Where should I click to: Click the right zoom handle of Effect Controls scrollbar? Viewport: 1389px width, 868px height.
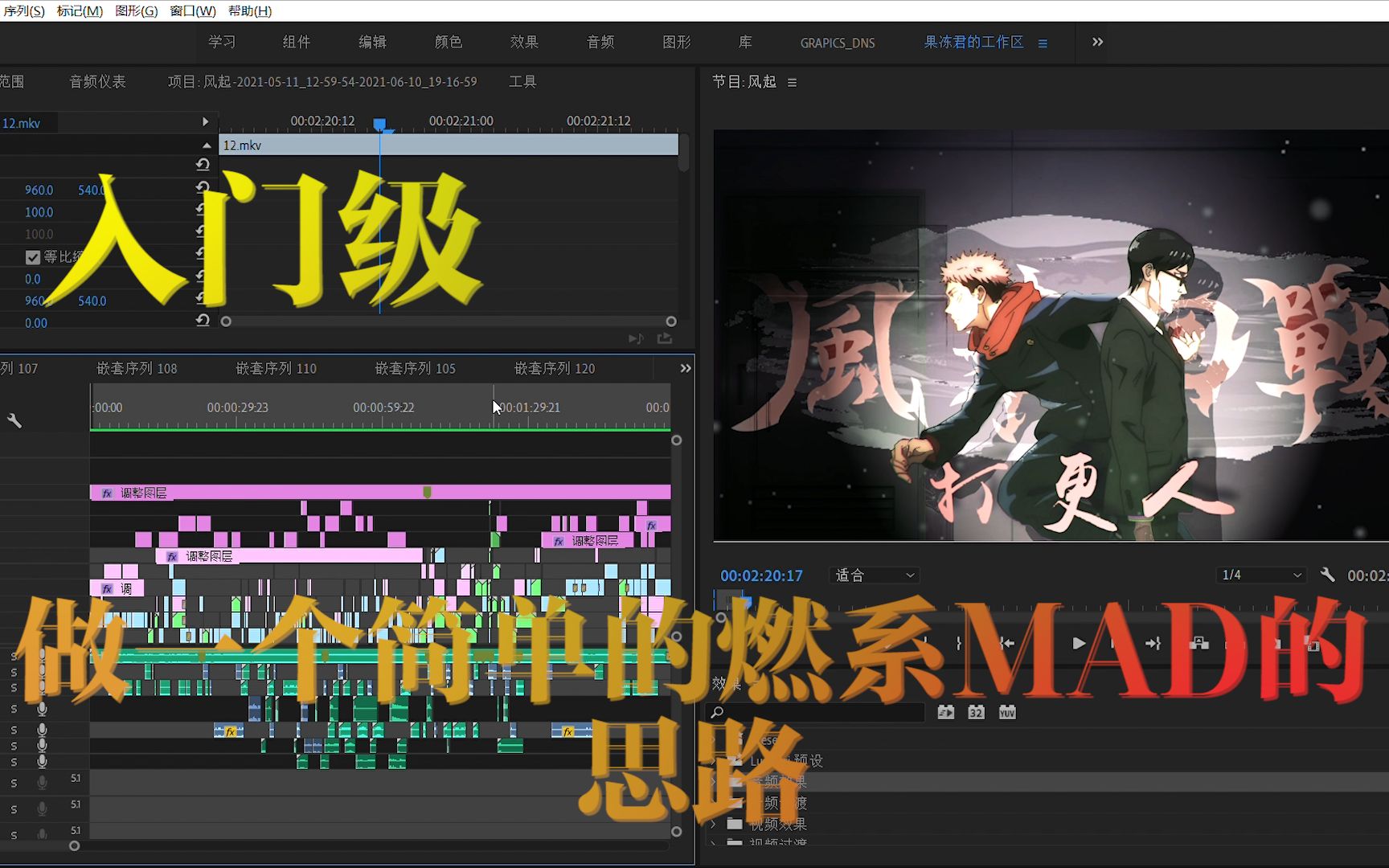[671, 321]
